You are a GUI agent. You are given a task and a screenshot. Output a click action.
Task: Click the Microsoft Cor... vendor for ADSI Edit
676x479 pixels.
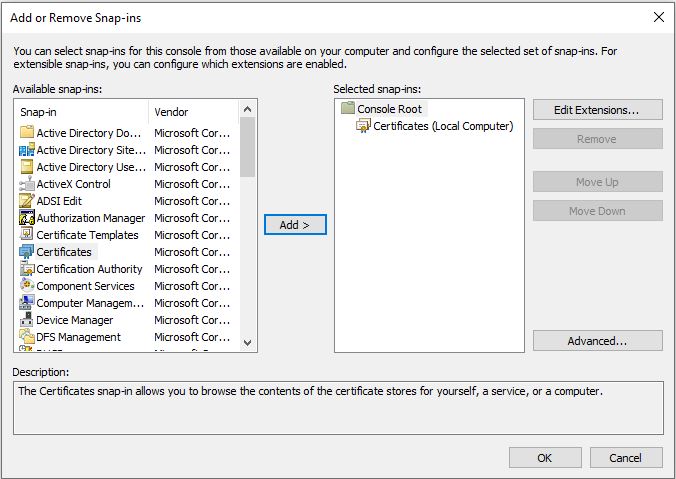[192, 201]
